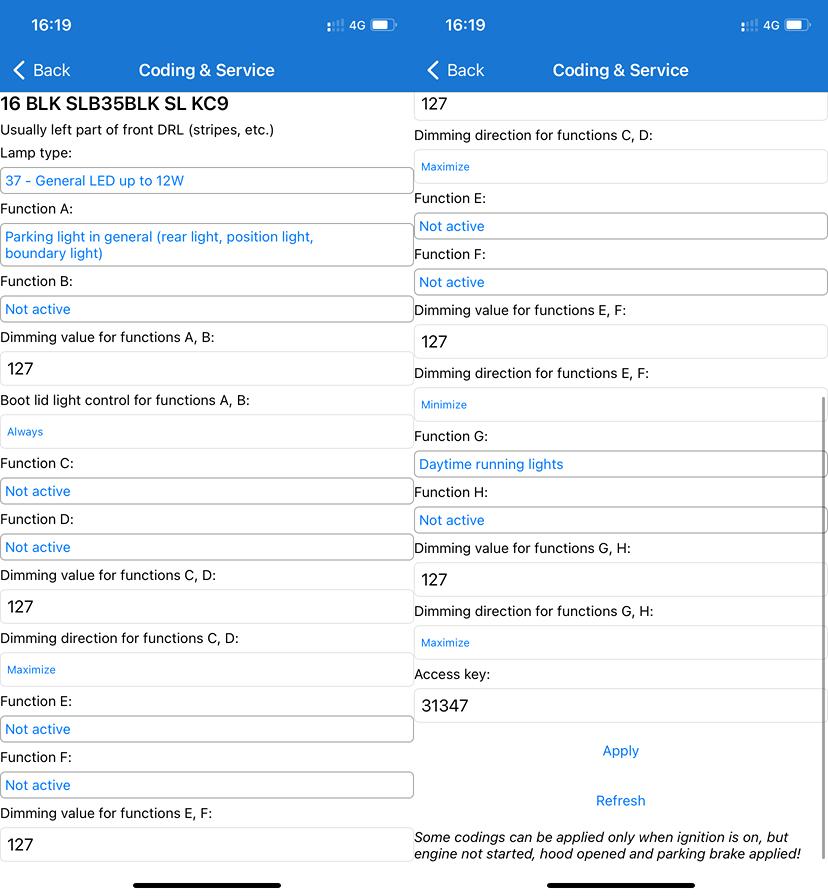
Task: Go Back on the right phone screen
Action: [x=455, y=70]
